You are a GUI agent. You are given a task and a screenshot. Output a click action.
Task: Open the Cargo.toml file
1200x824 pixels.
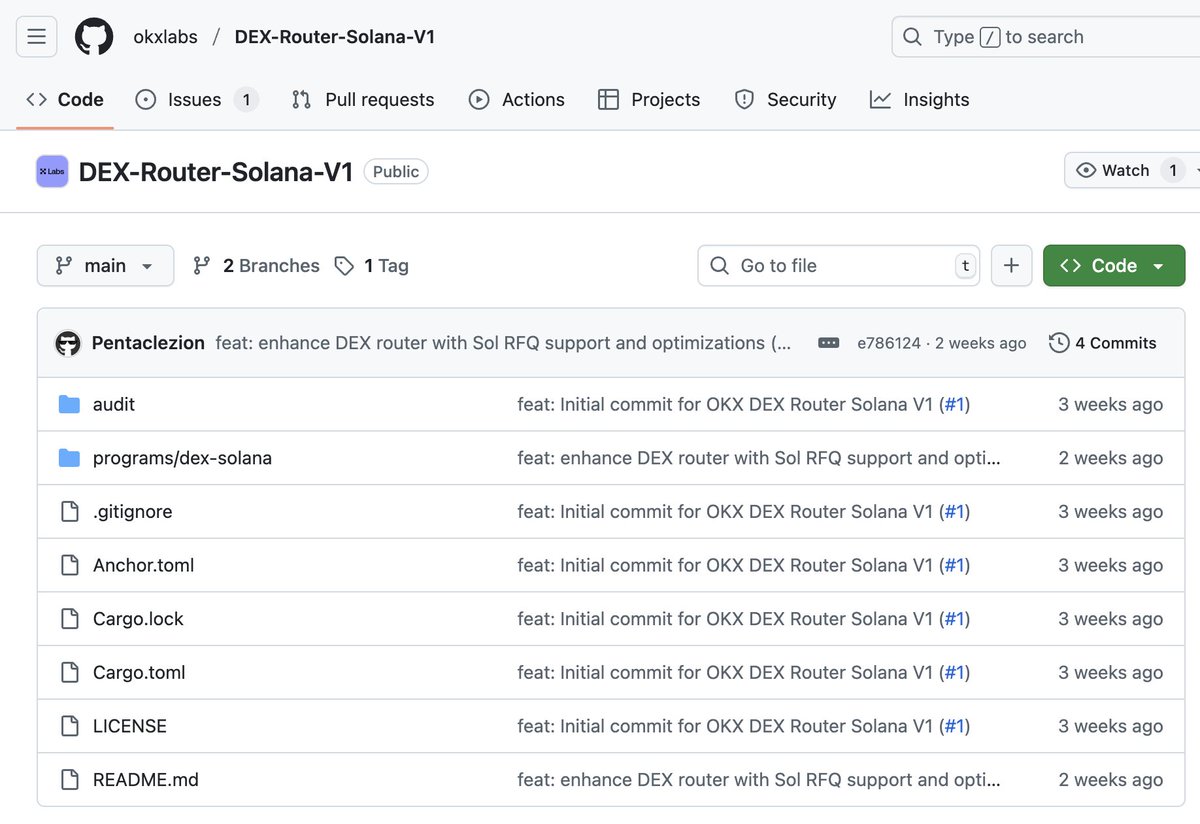coord(139,672)
